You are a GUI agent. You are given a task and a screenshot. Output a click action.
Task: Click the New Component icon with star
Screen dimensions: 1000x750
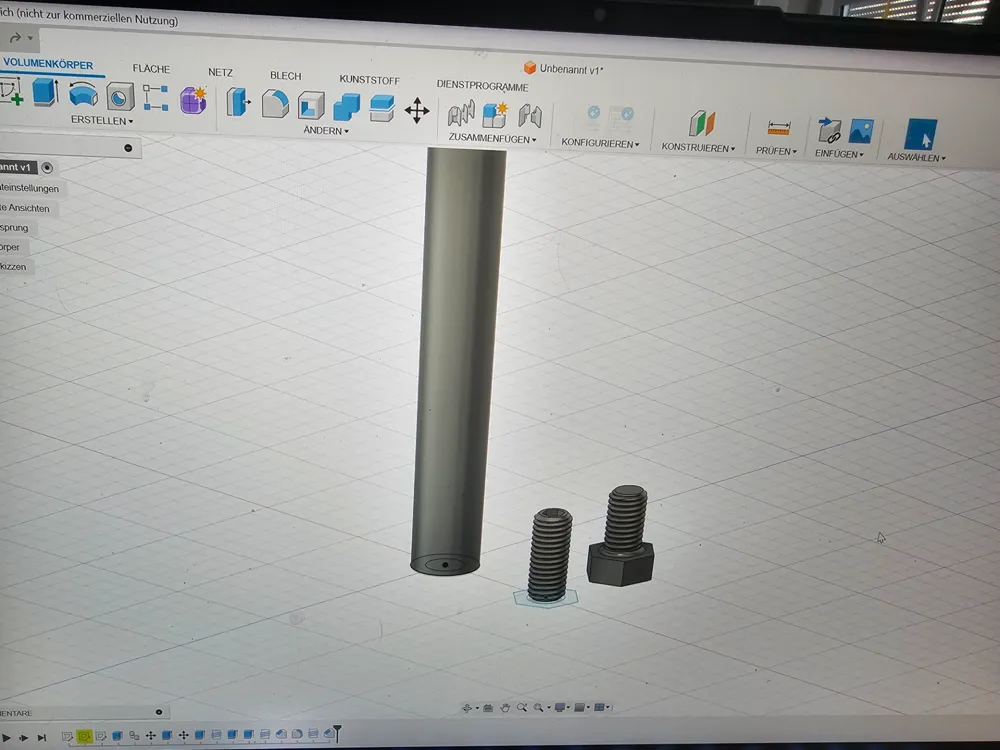point(495,115)
